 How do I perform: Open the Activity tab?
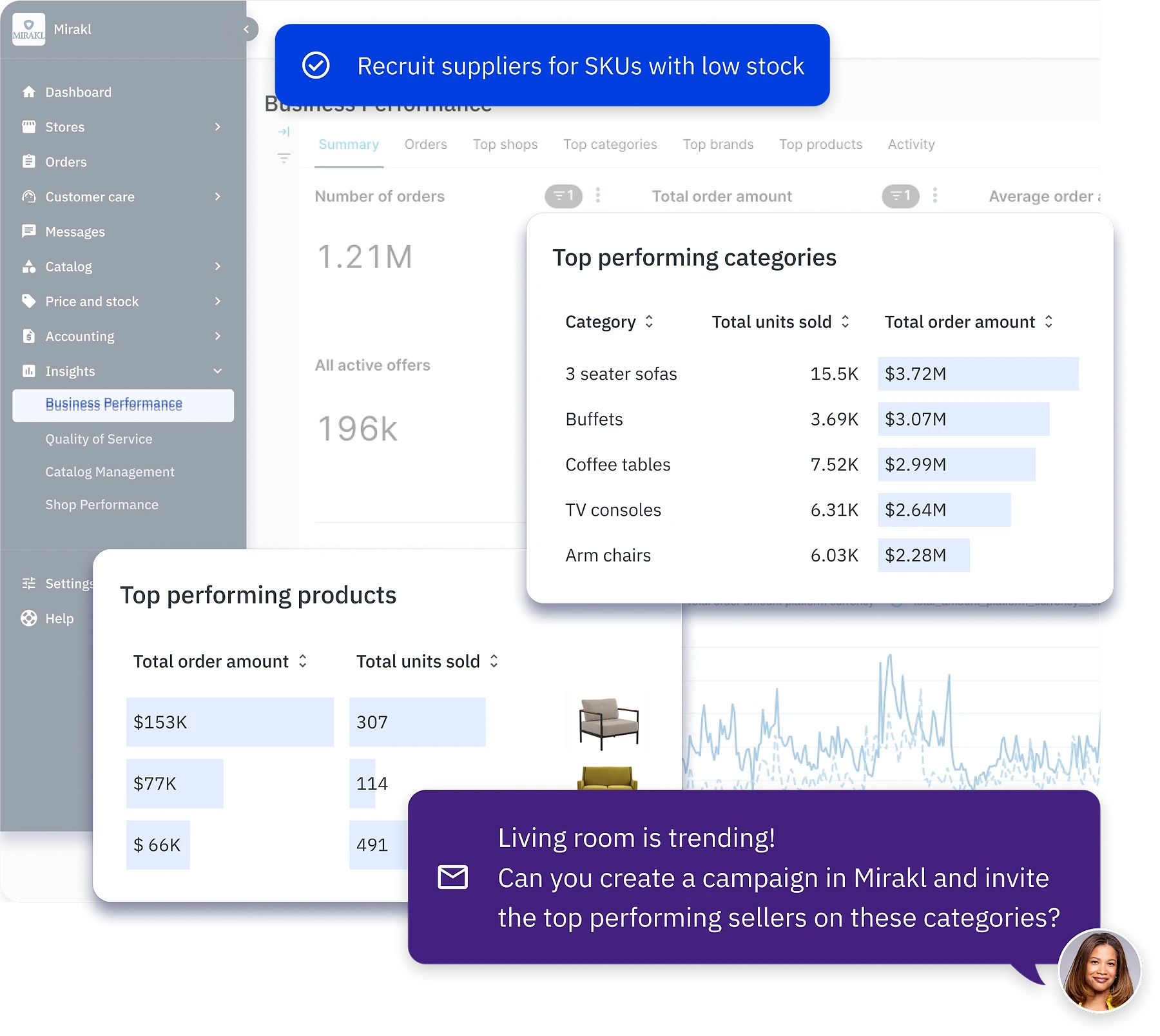(911, 144)
